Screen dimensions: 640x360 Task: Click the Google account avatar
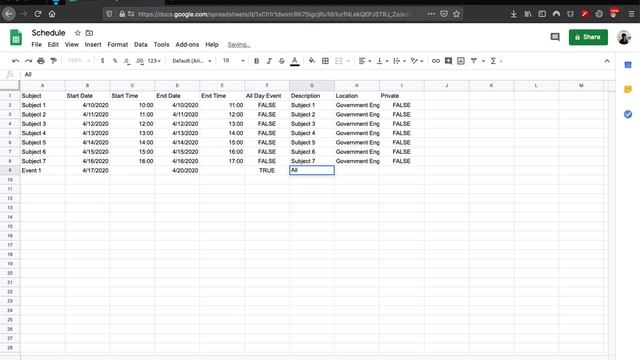click(624, 37)
